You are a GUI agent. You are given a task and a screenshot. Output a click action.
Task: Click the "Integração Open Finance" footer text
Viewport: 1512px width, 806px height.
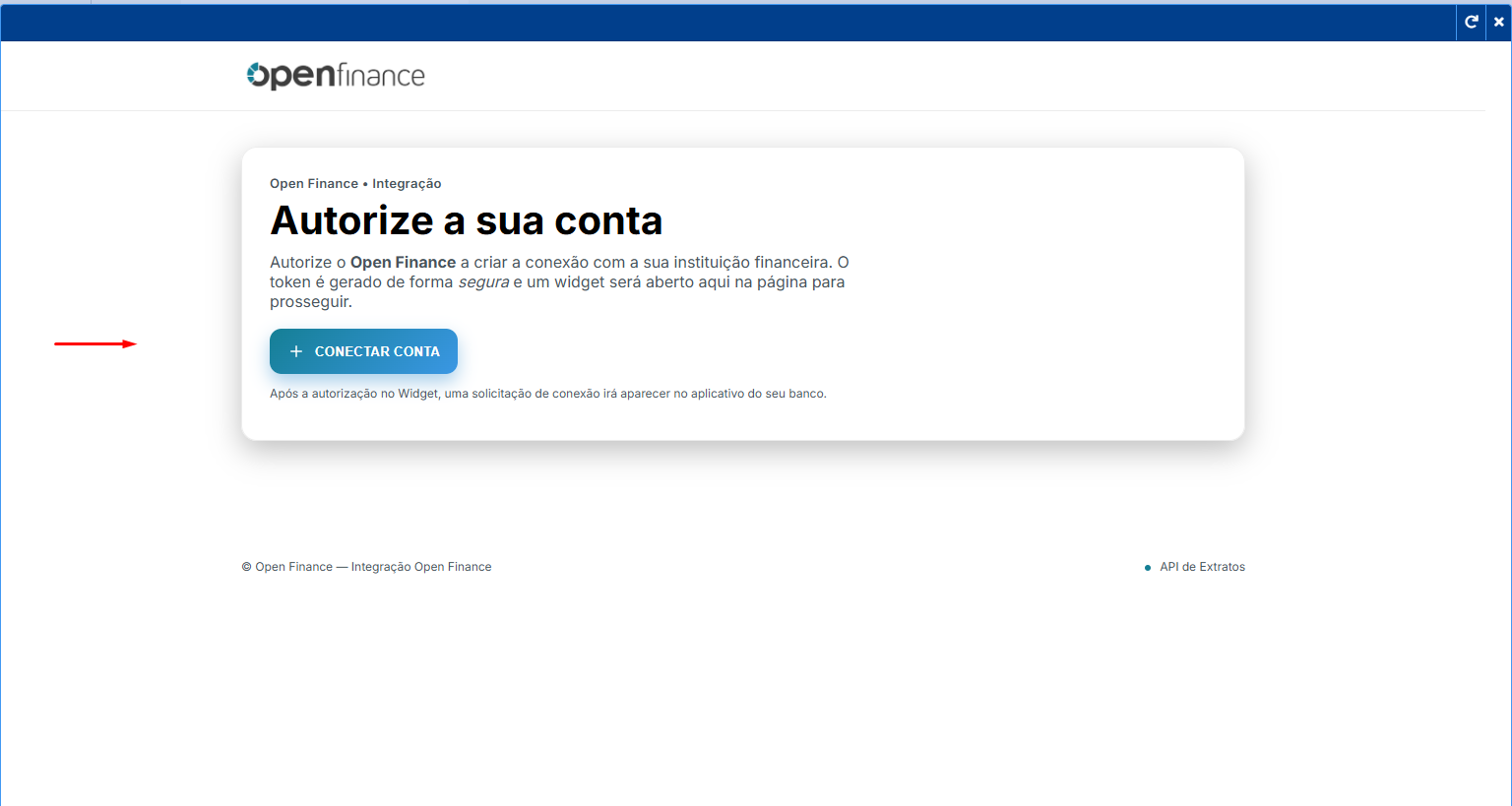tap(421, 567)
